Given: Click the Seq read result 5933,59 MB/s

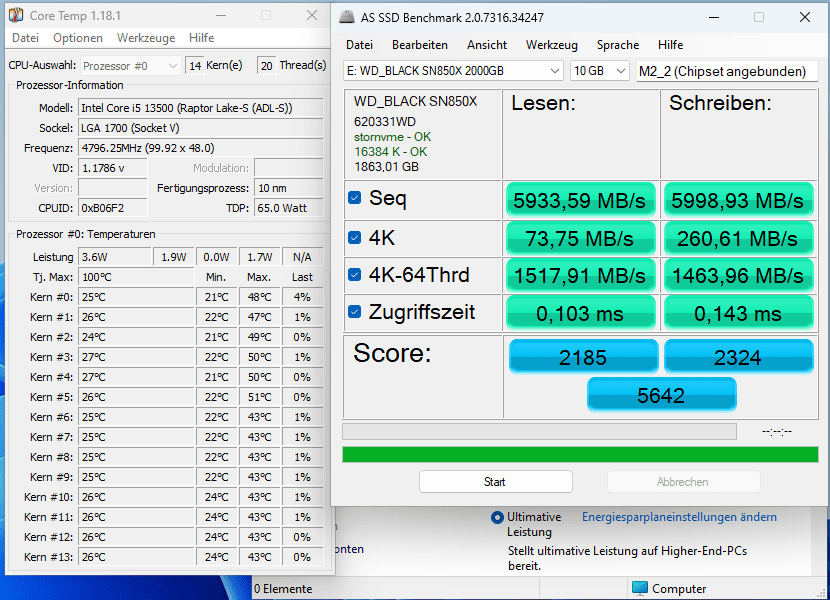Looking at the screenshot, I should click(580, 200).
